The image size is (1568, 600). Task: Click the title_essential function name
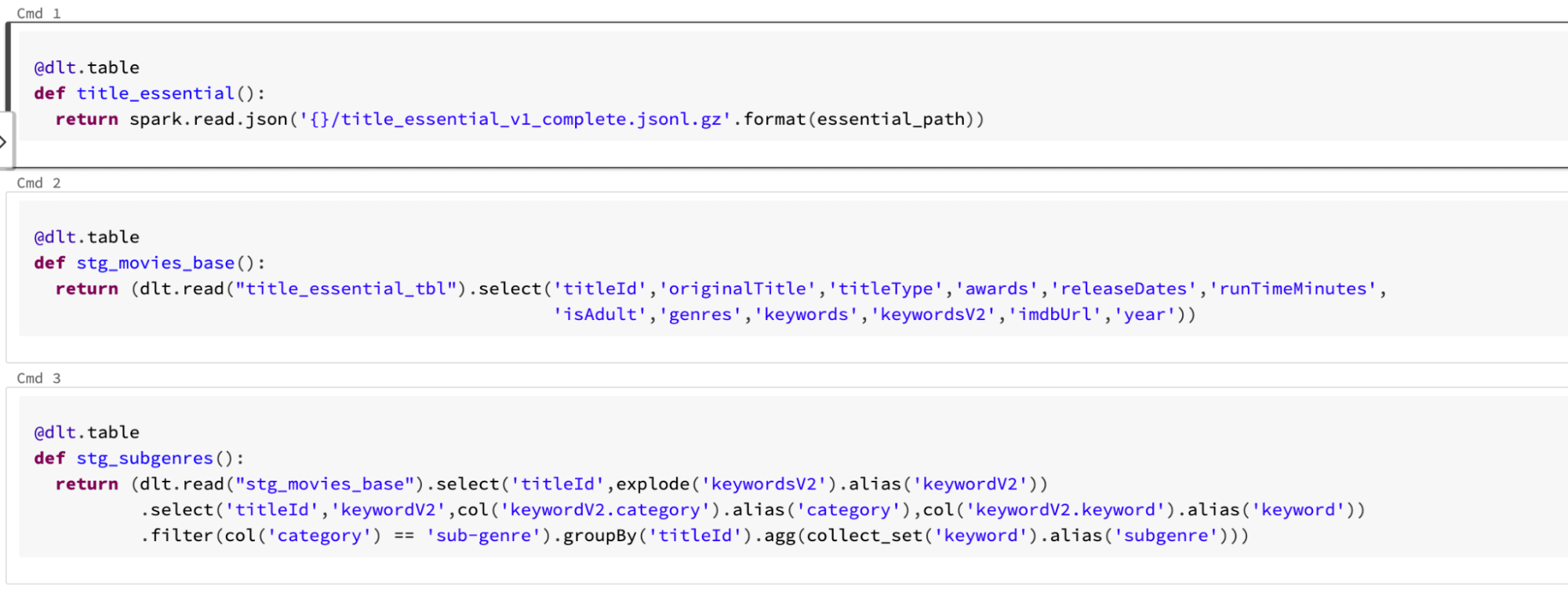[x=155, y=93]
